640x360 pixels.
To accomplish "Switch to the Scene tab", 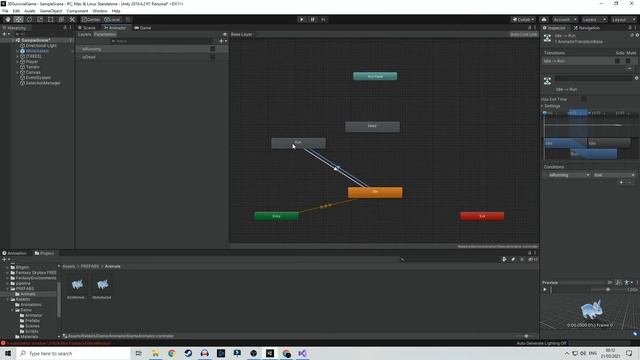I will pyautogui.click(x=87, y=28).
